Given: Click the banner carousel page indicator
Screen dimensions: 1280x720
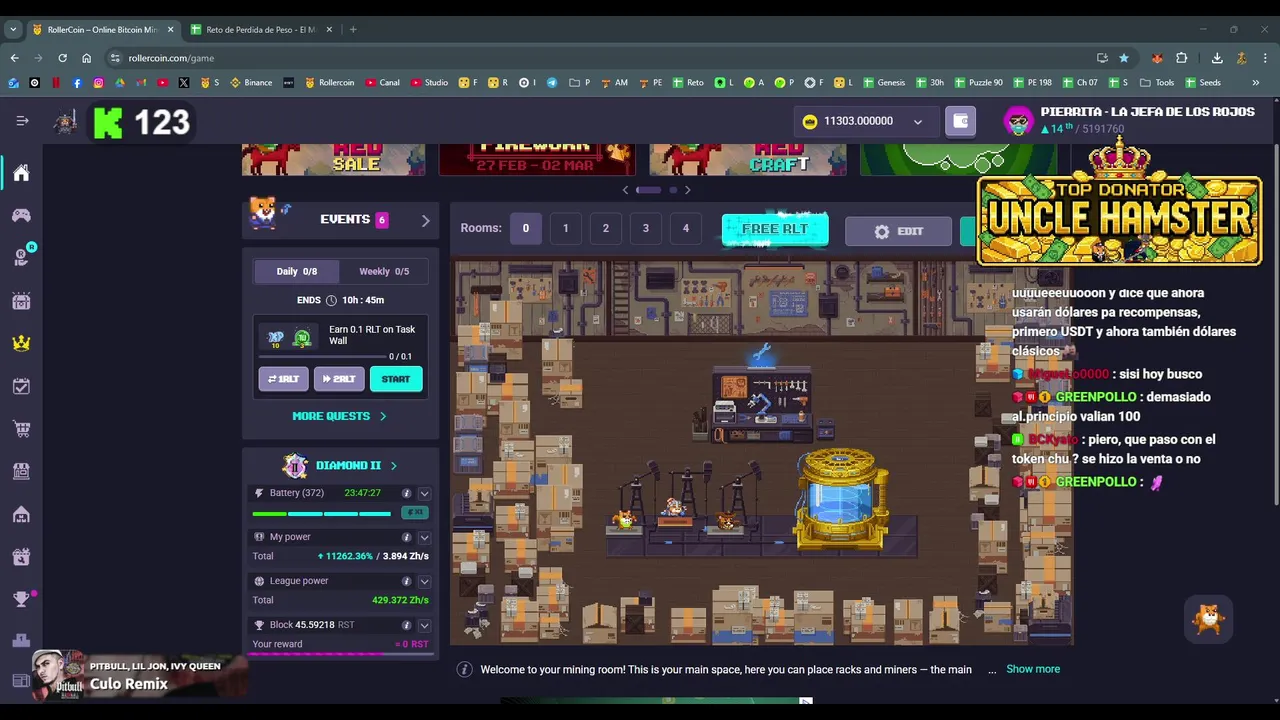Looking at the screenshot, I should 657,190.
